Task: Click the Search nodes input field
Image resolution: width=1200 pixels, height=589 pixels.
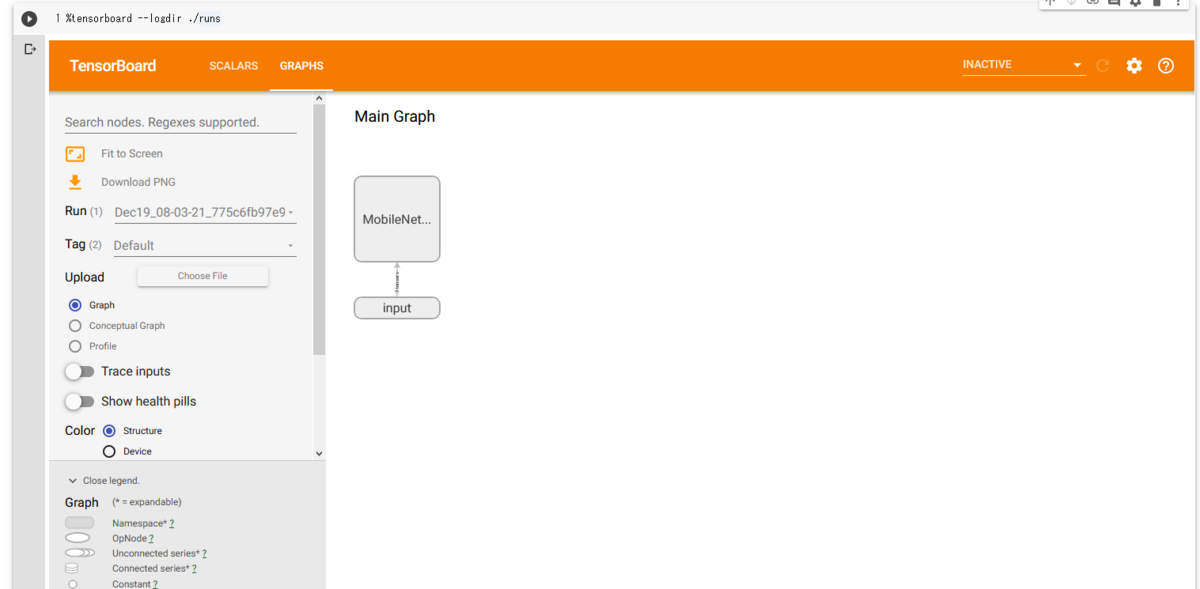Action: (x=180, y=122)
